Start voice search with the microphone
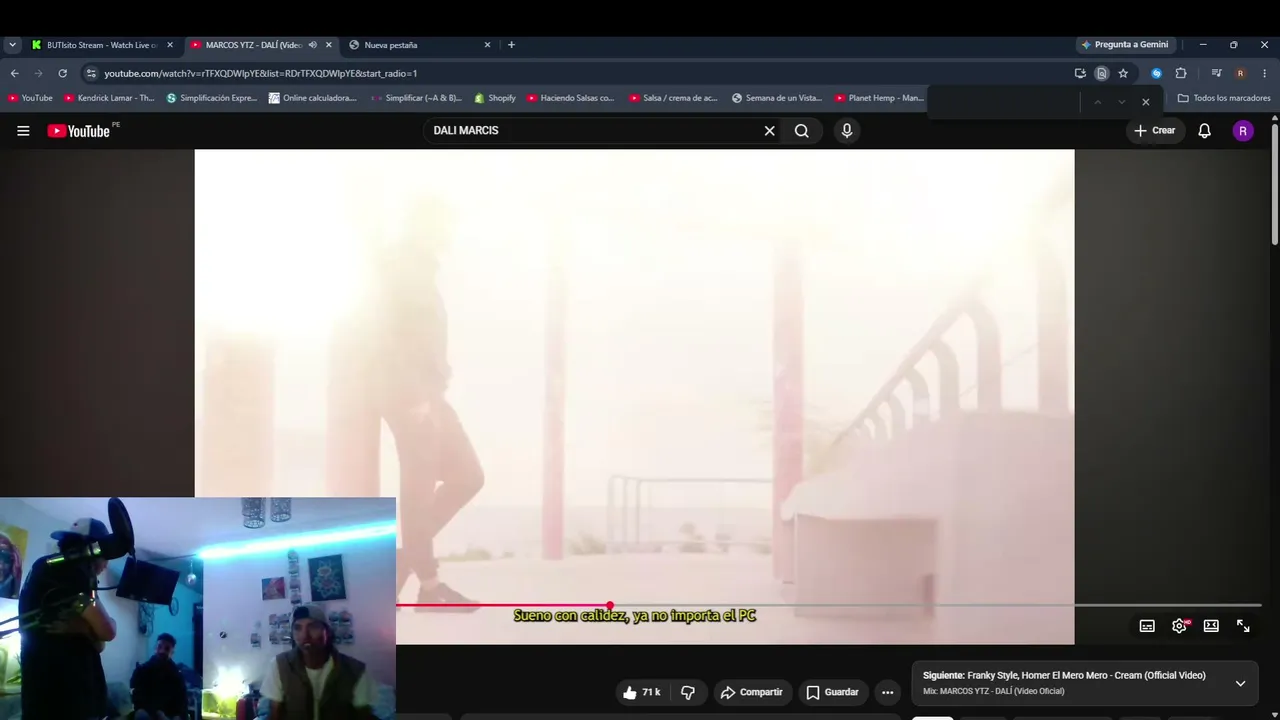Screen dimensions: 1280x720 (847, 131)
